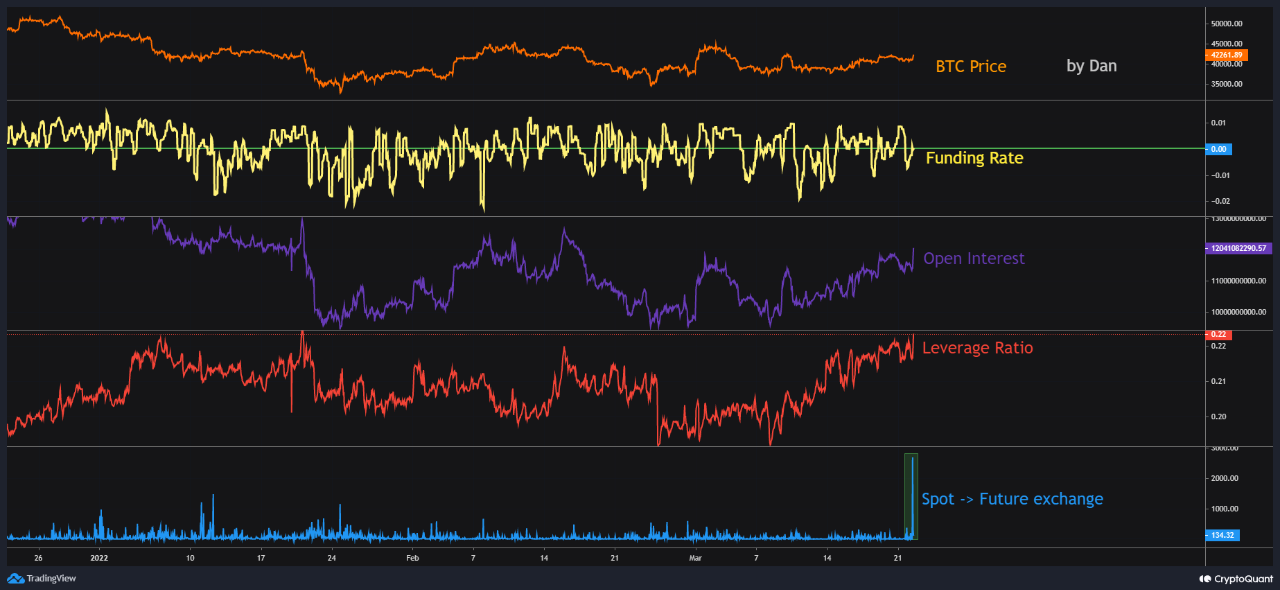Click the purple open interest value tag

[1237, 247]
